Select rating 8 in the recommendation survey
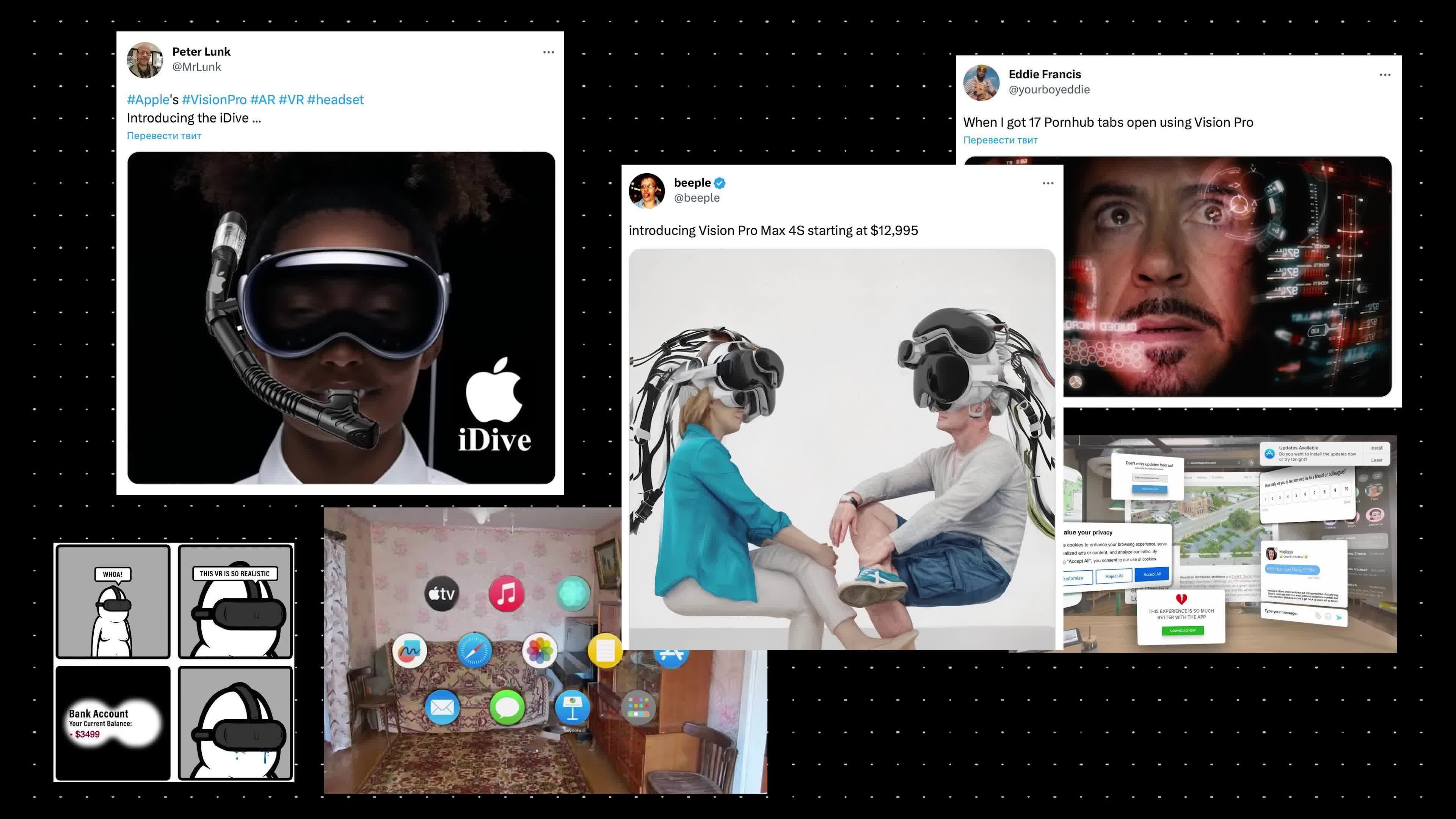 1325,492
